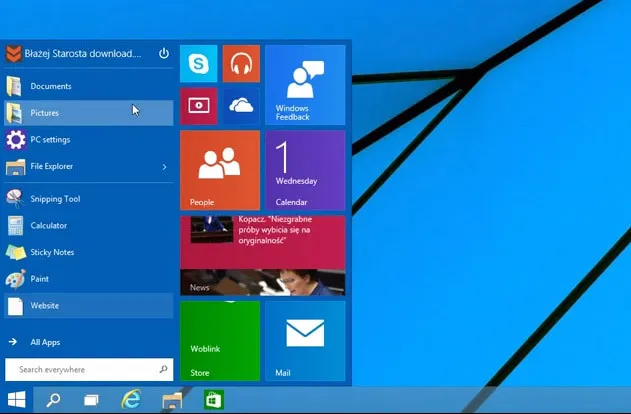Select Documents in the Start menu

pyautogui.click(x=50, y=87)
